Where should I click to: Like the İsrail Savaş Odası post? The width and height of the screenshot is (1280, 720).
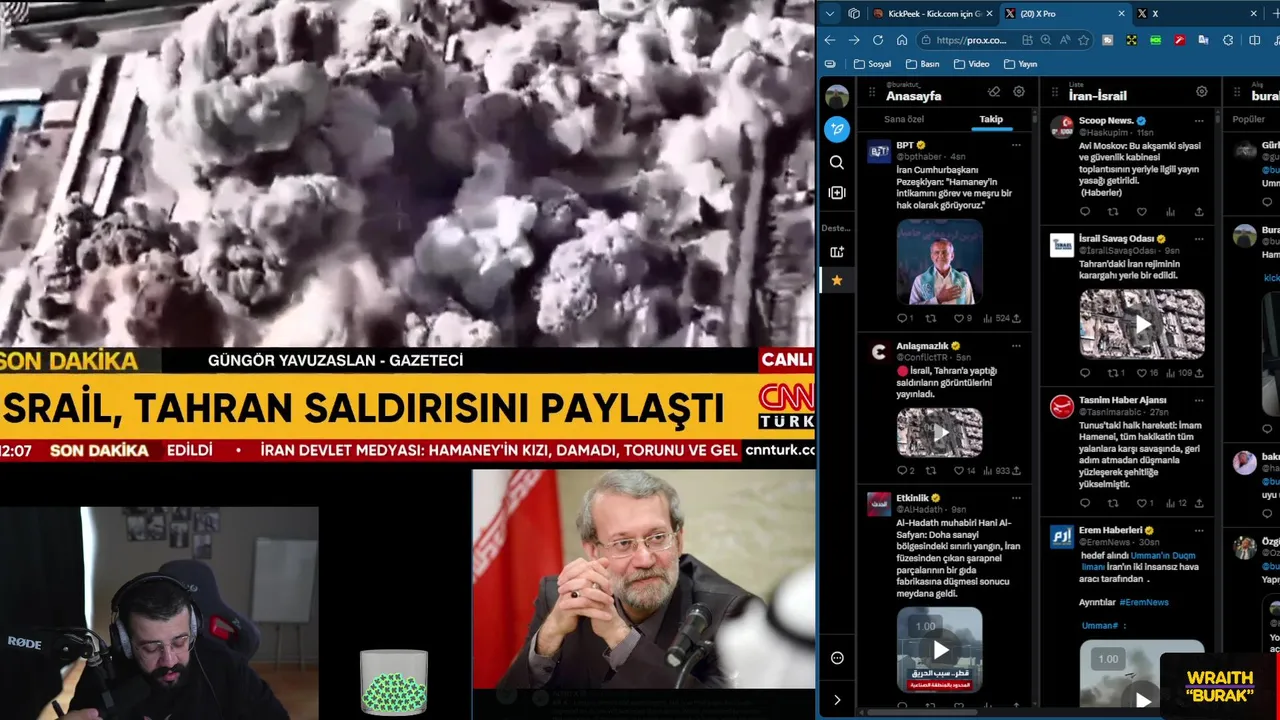(1141, 373)
